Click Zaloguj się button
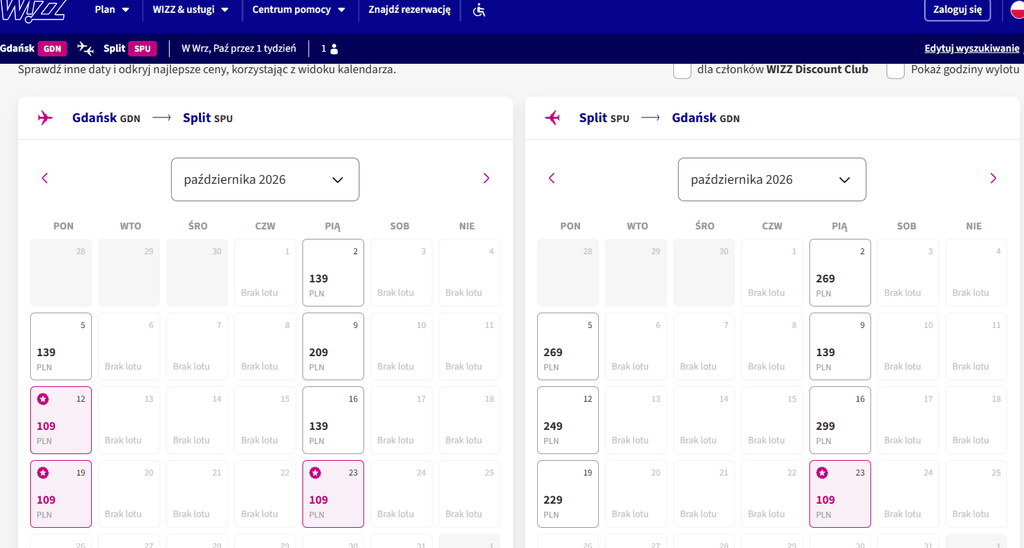Screen dimensions: 1024x548 coord(957,10)
